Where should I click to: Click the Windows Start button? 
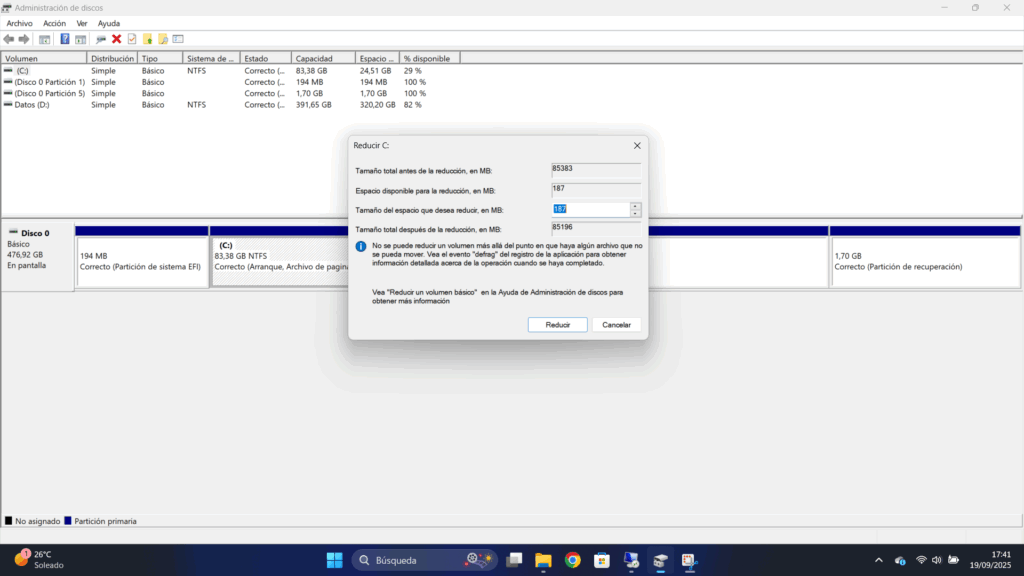point(334,560)
